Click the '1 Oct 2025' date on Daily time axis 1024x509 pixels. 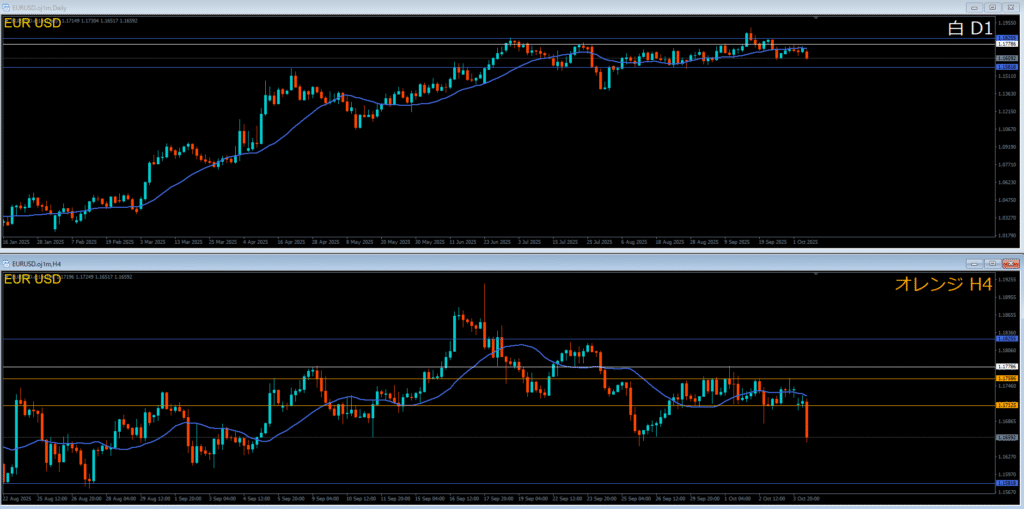(806, 242)
